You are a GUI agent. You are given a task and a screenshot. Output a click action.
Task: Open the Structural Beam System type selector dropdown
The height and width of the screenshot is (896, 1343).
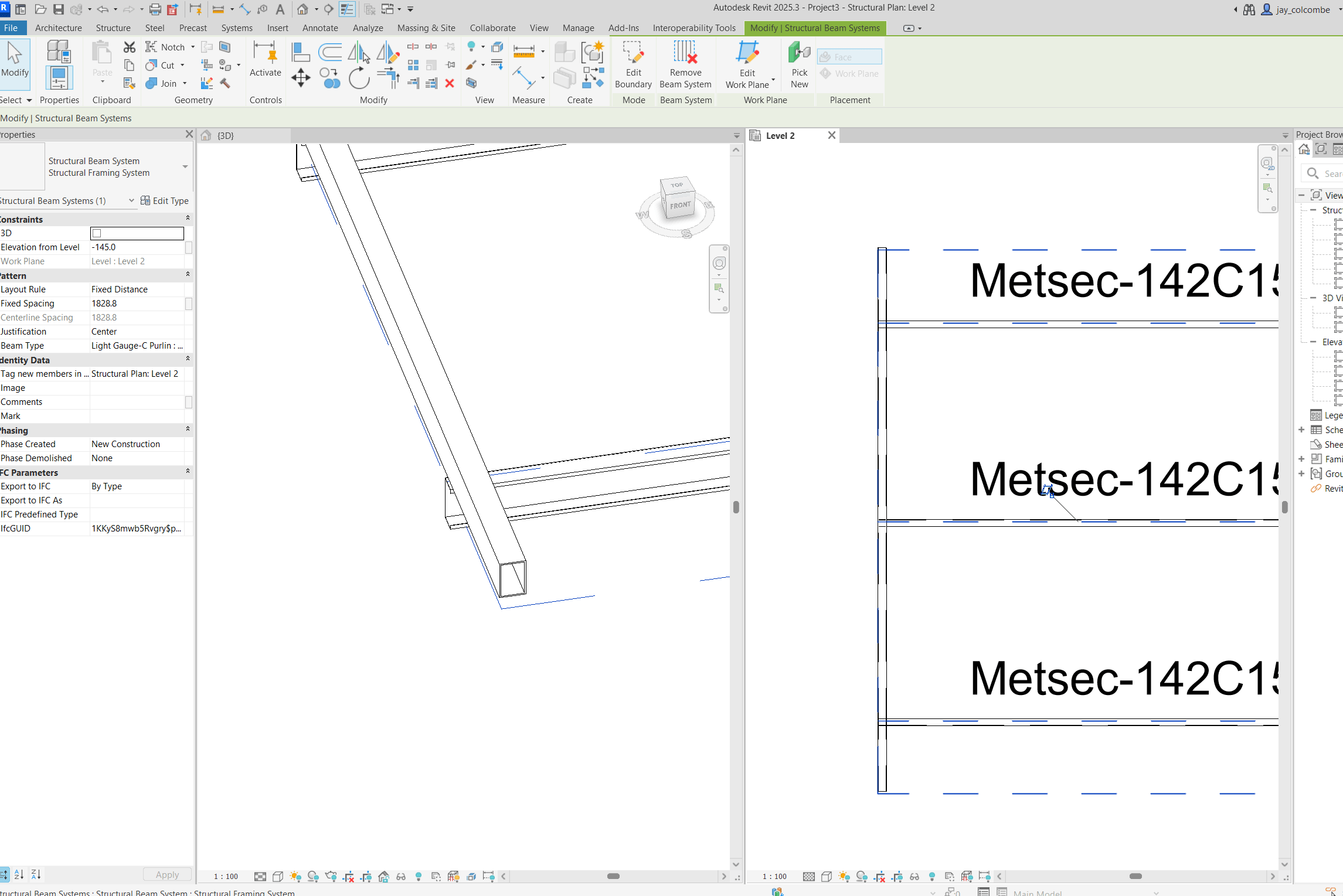click(x=185, y=167)
